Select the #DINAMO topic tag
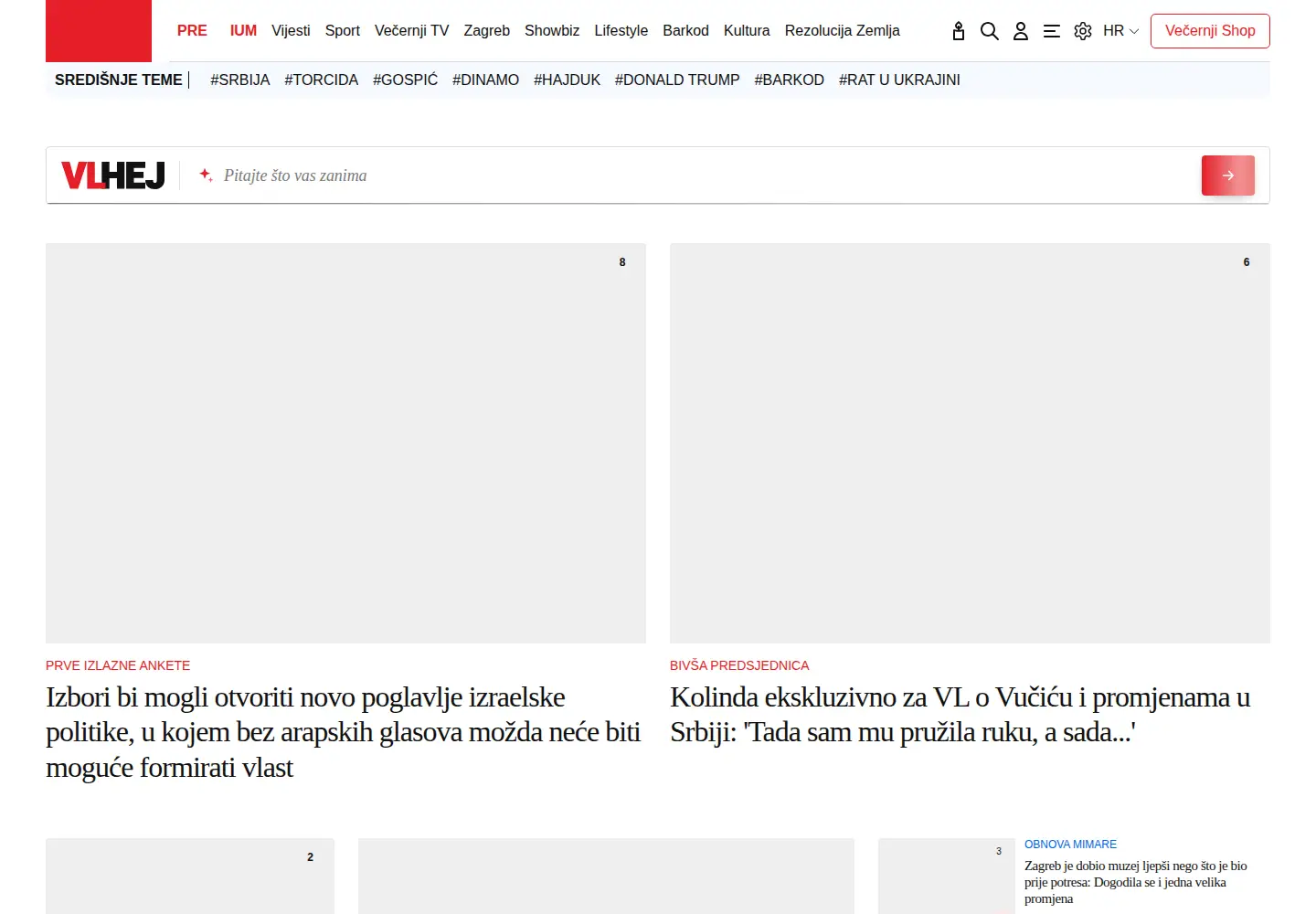 point(486,80)
